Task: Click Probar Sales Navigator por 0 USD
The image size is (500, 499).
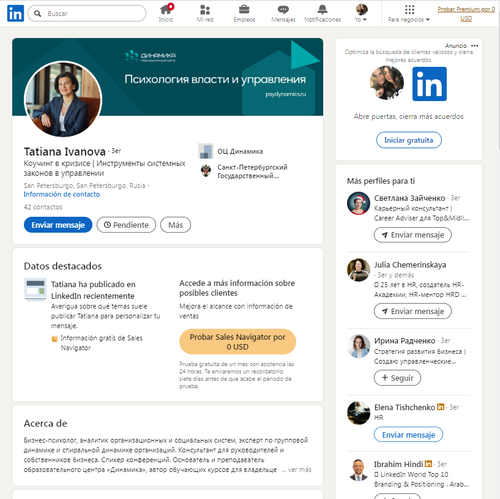Action: pos(238,342)
